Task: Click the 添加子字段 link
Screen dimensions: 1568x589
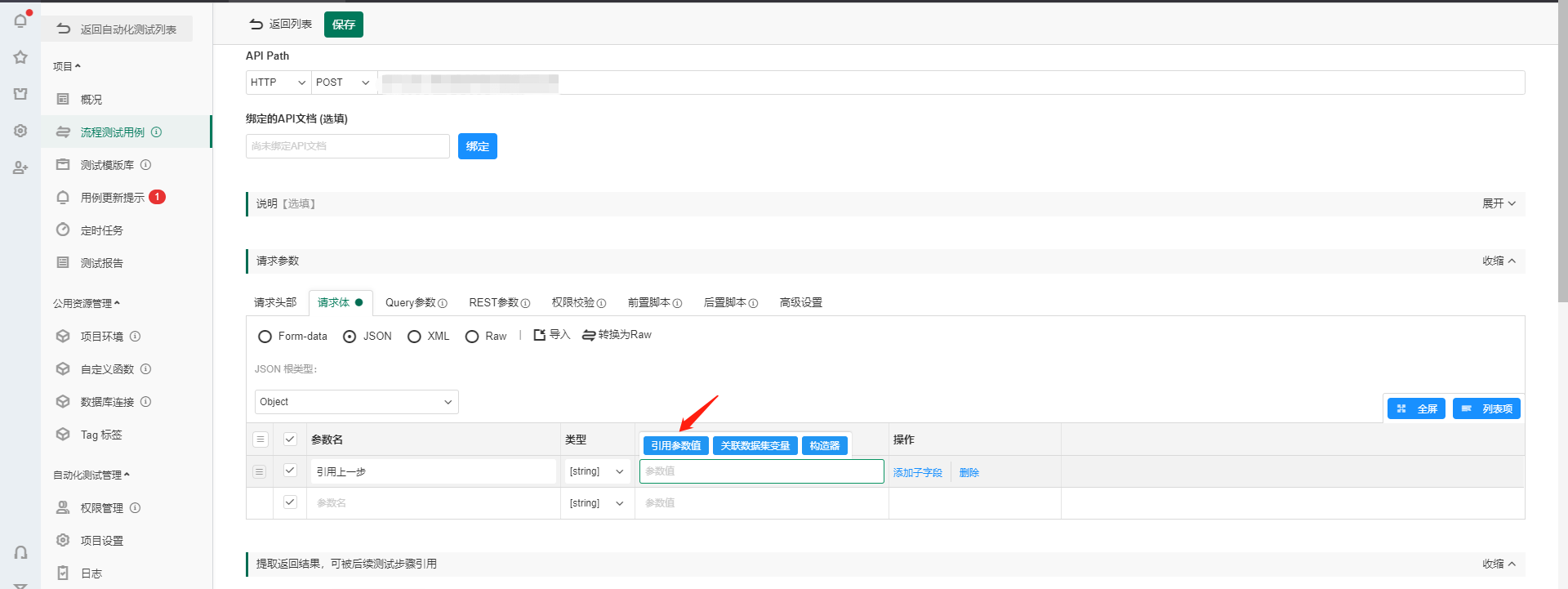Action: pyautogui.click(x=917, y=472)
